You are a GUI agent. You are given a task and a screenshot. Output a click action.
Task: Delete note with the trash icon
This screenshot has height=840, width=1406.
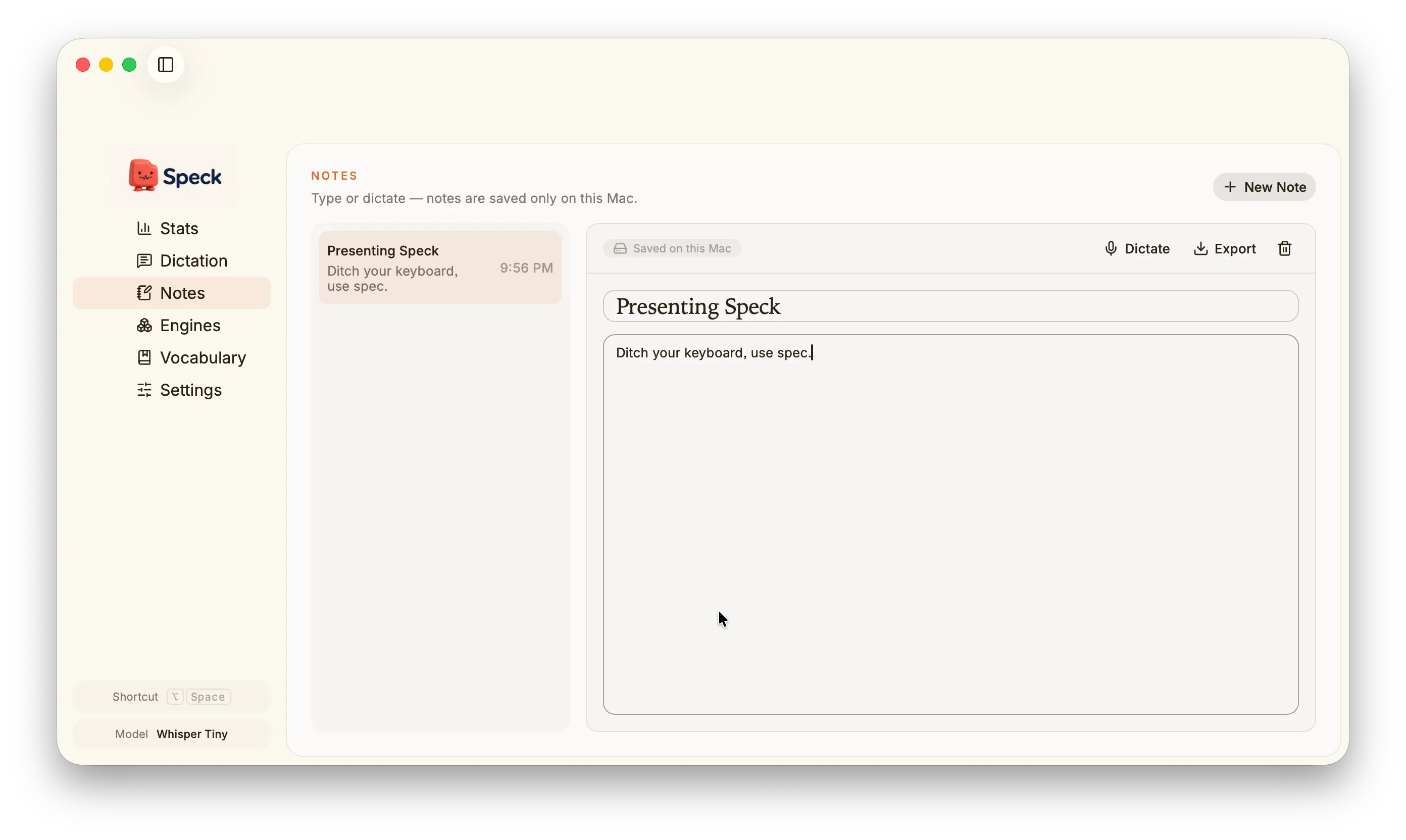tap(1284, 248)
